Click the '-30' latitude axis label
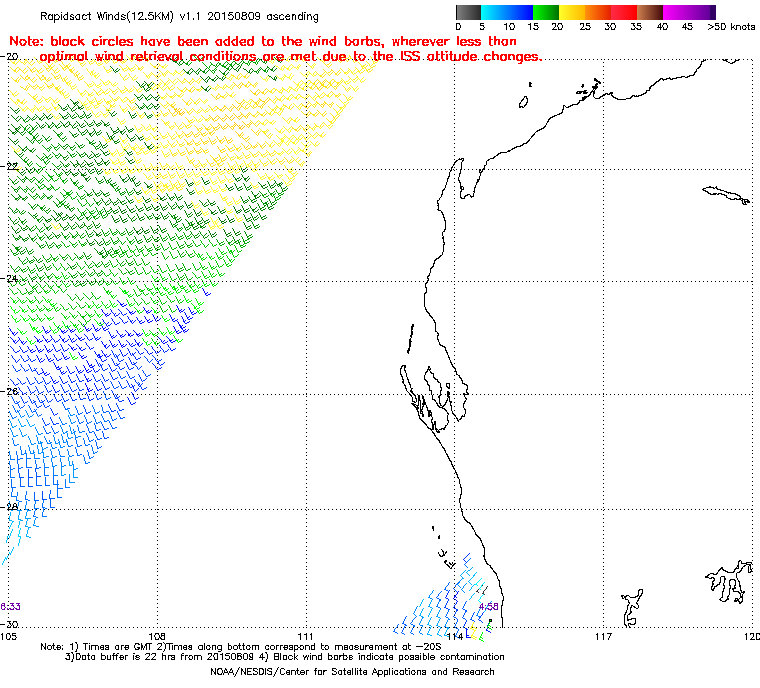Viewport: 760px width, 688px height. pos(10,624)
